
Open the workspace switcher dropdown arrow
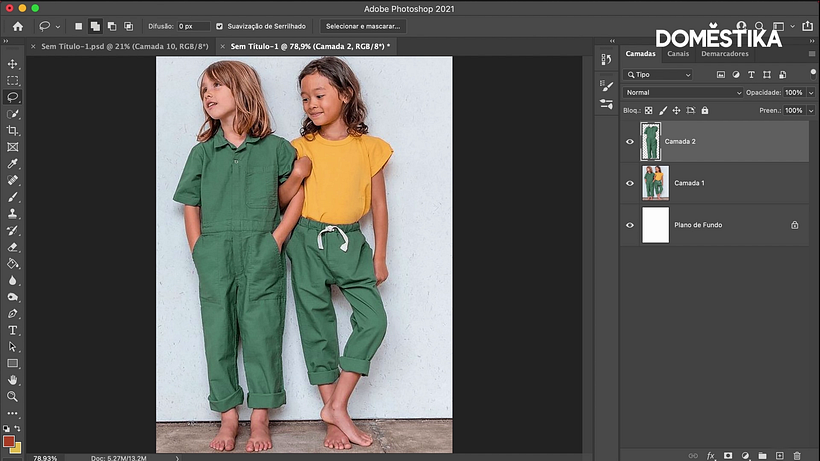[793, 26]
